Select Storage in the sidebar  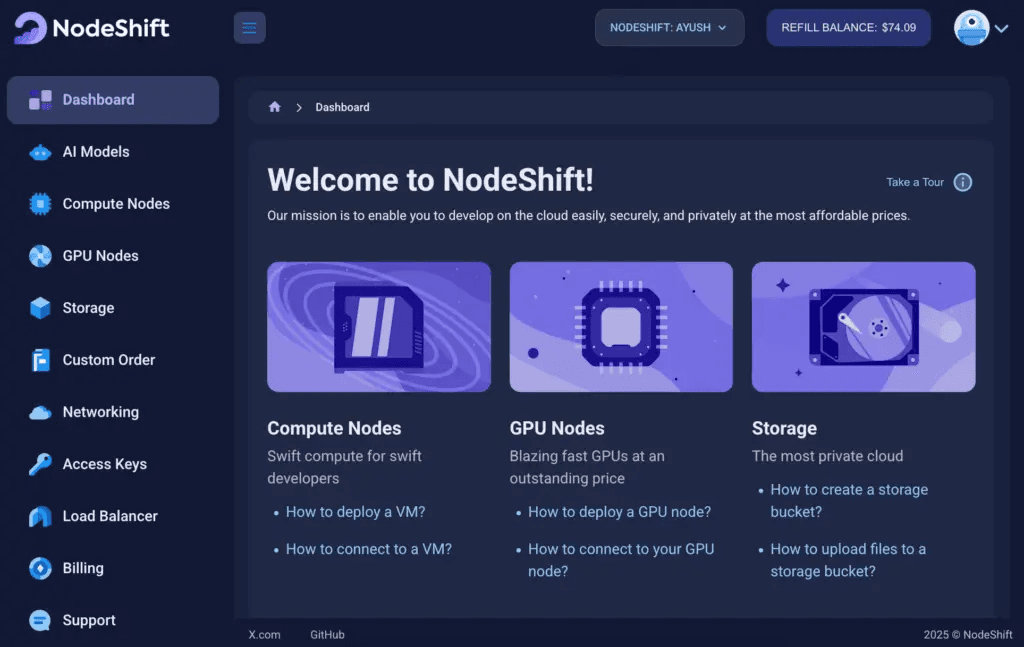[x=88, y=308]
